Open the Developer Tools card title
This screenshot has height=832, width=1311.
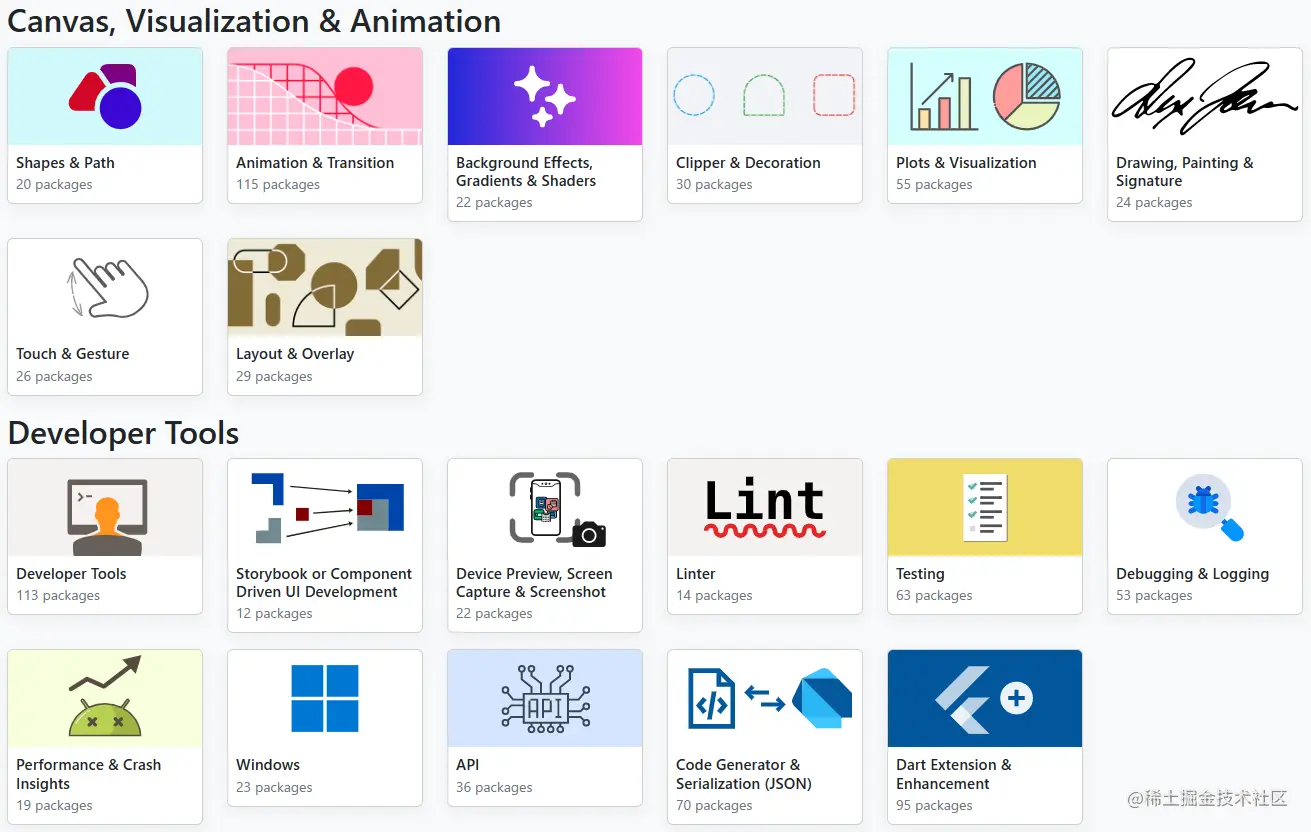(x=71, y=574)
